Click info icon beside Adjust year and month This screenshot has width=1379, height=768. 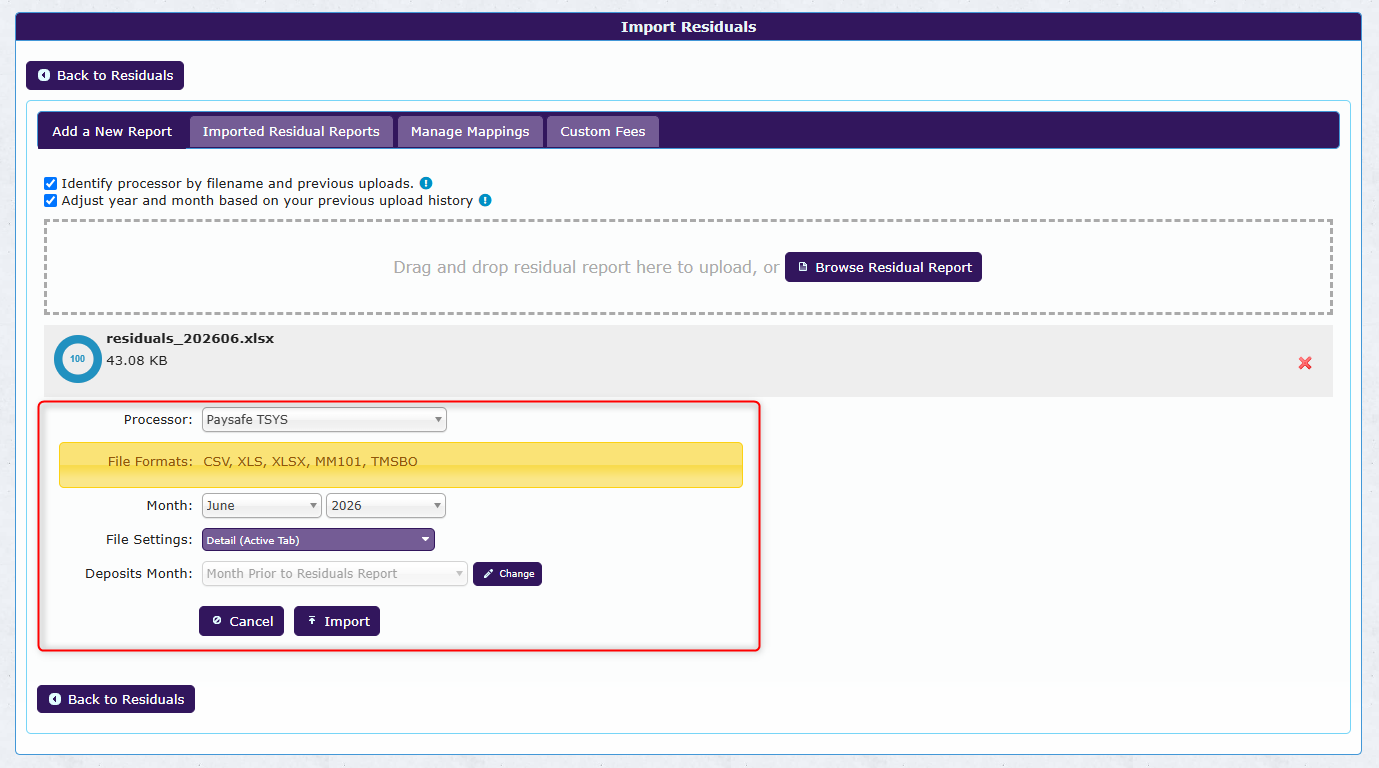(485, 200)
